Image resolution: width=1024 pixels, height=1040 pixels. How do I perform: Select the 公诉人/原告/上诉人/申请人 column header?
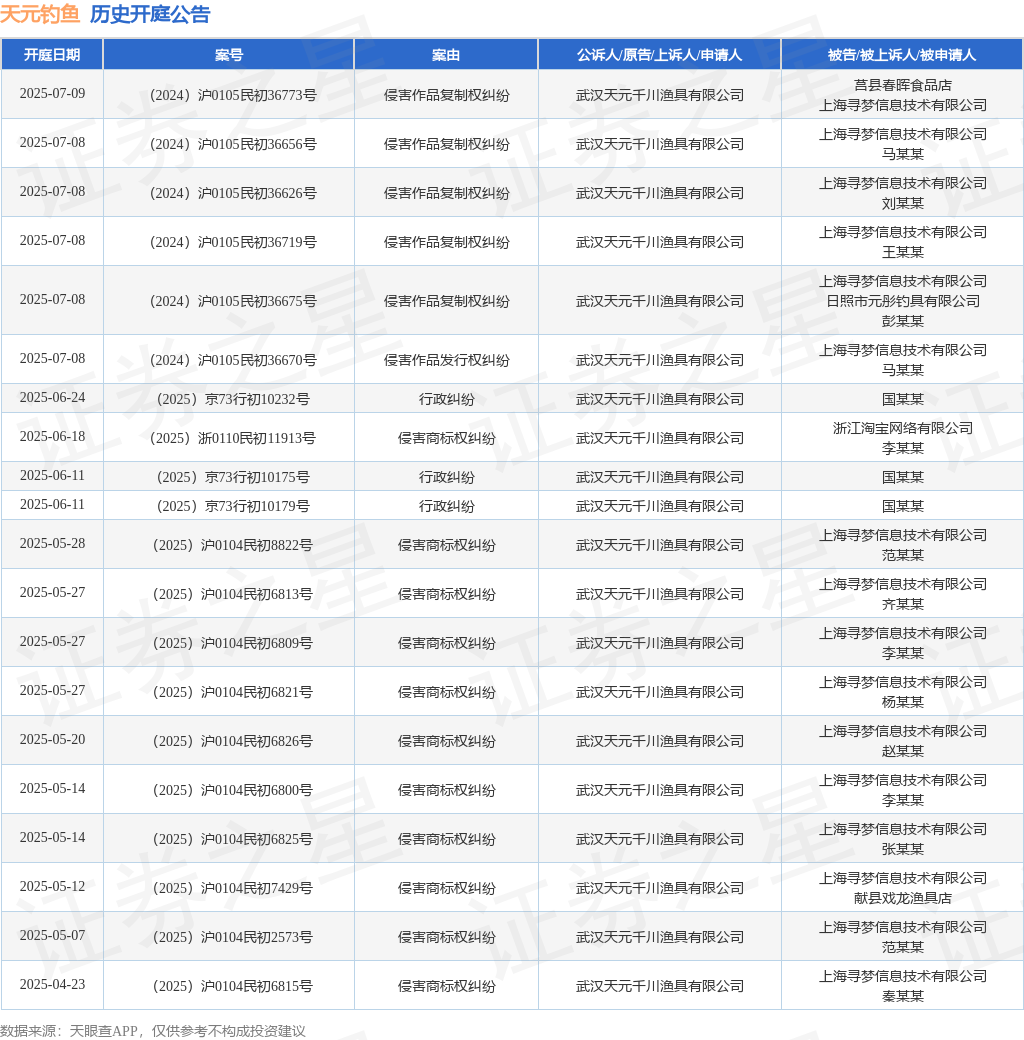pyautogui.click(x=659, y=54)
